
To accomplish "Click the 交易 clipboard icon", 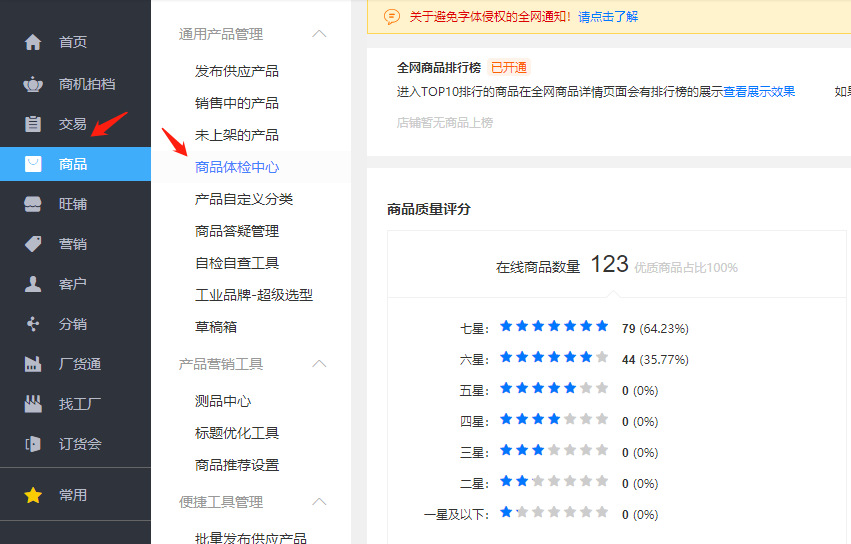I will tap(33, 124).
